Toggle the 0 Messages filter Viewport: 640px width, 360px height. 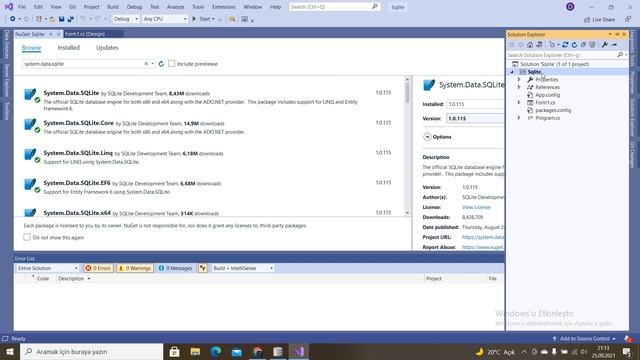point(176,268)
